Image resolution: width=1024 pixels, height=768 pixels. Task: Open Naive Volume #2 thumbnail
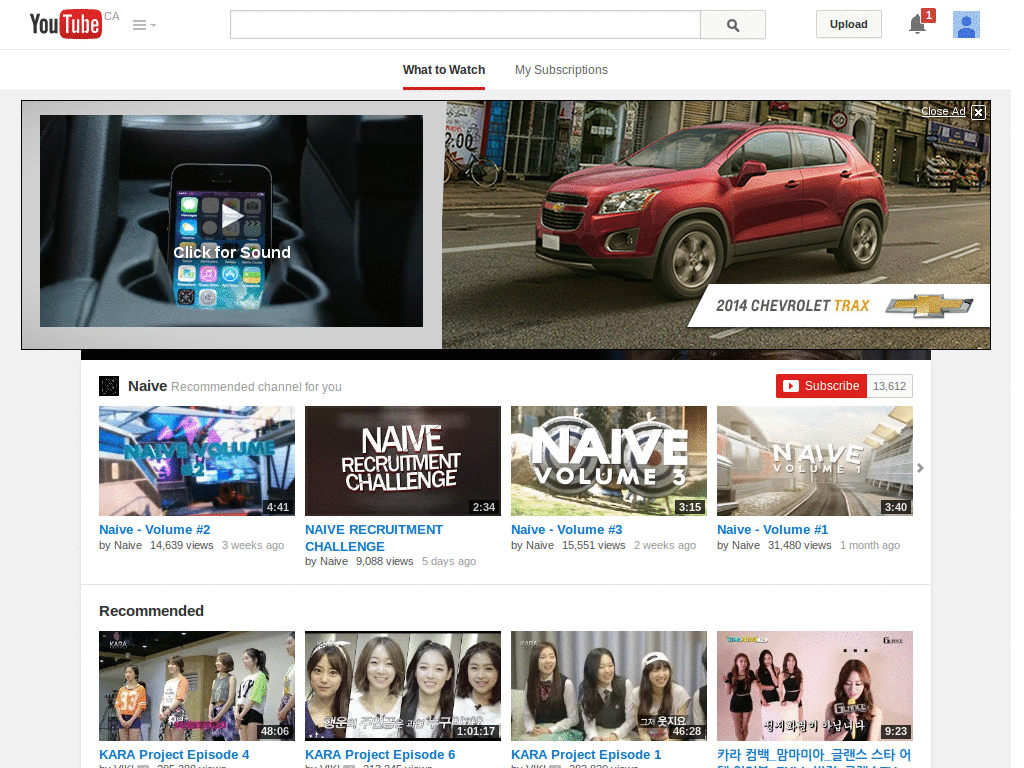[197, 461]
